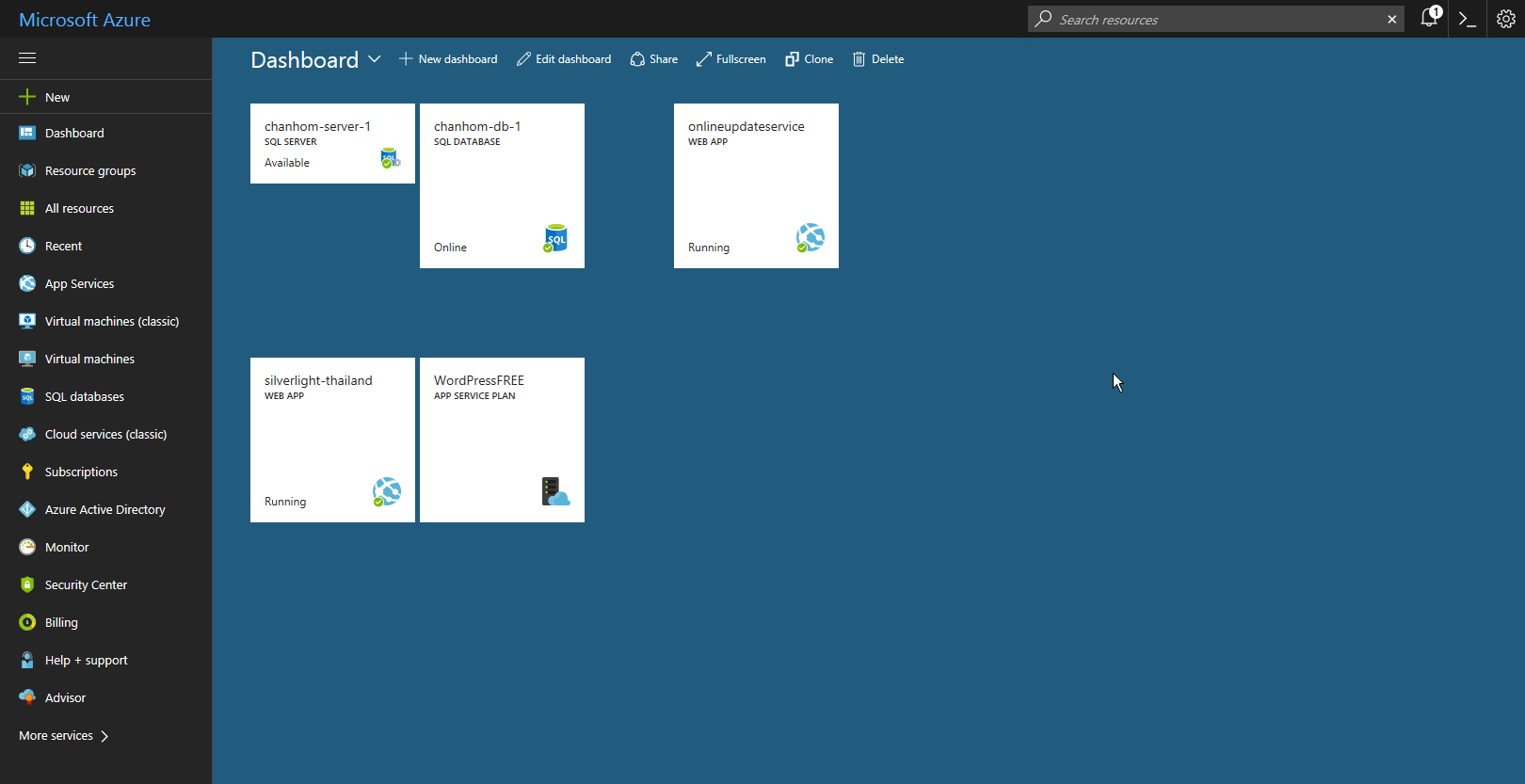
Task: Expand More services chevron
Action: click(x=104, y=736)
